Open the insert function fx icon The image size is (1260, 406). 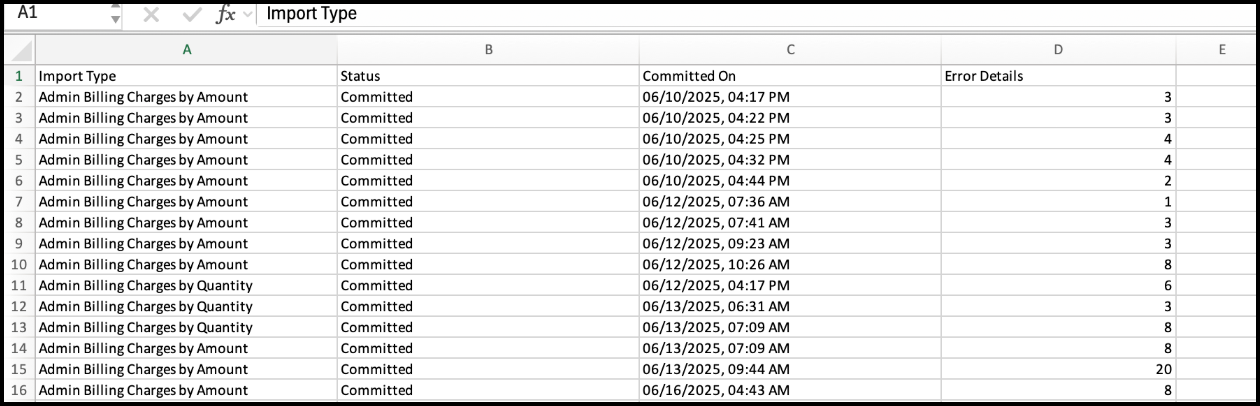(x=227, y=15)
